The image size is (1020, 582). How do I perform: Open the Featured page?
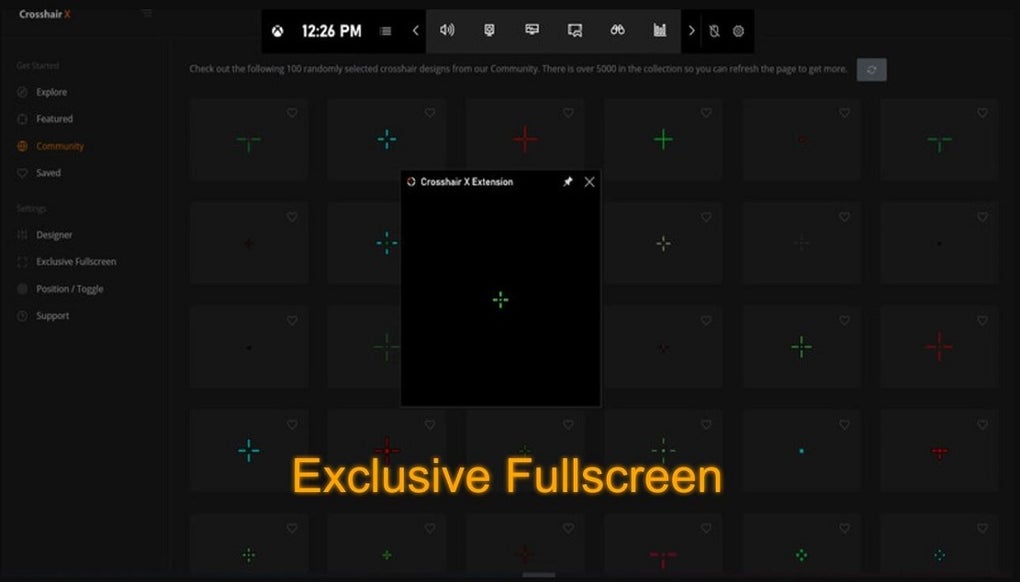(x=55, y=119)
